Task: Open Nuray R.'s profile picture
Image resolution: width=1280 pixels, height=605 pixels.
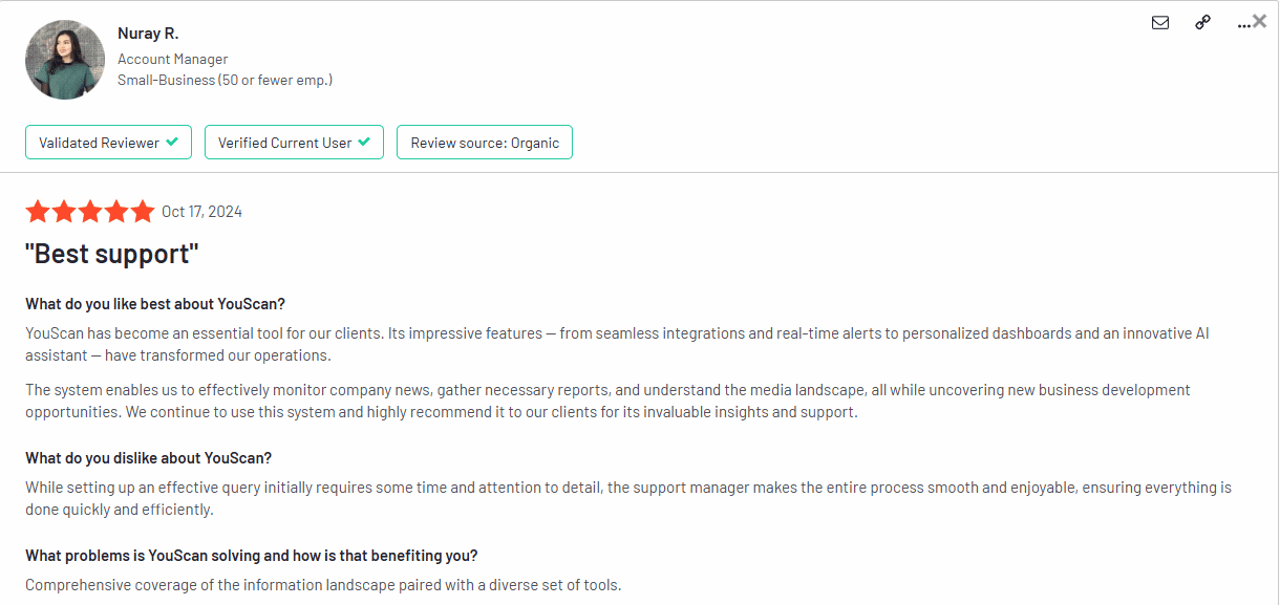Action: (64, 59)
